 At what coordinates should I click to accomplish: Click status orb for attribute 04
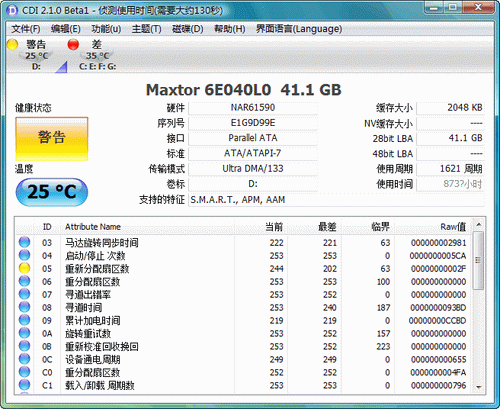coord(24,255)
